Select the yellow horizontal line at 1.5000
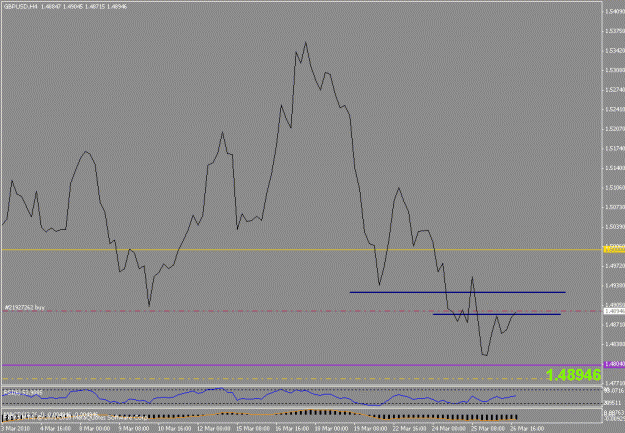Viewport: 625px width, 433px height. pyautogui.click(x=301, y=250)
